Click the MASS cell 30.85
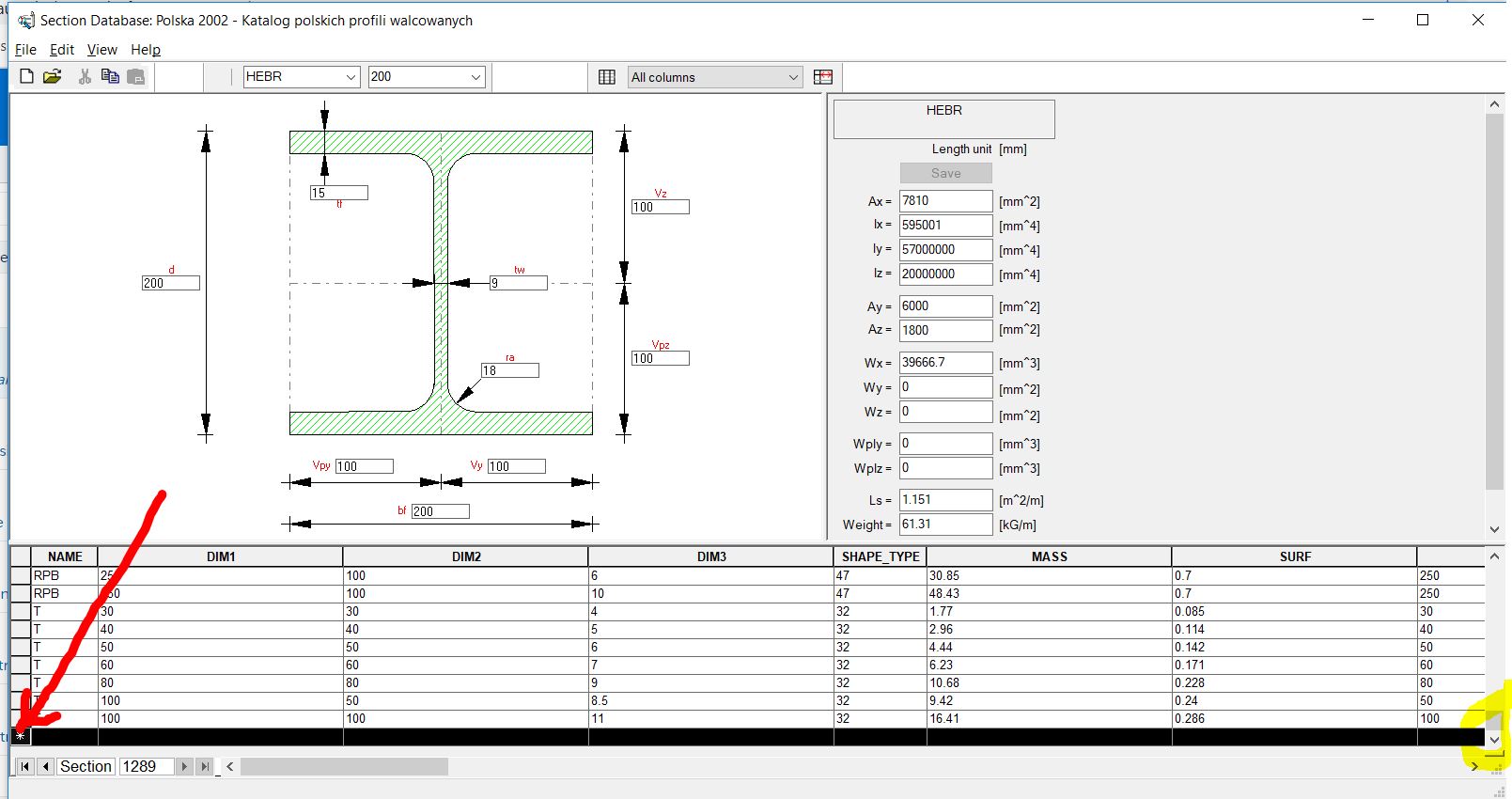This screenshot has height=799, width=1512. [1050, 575]
